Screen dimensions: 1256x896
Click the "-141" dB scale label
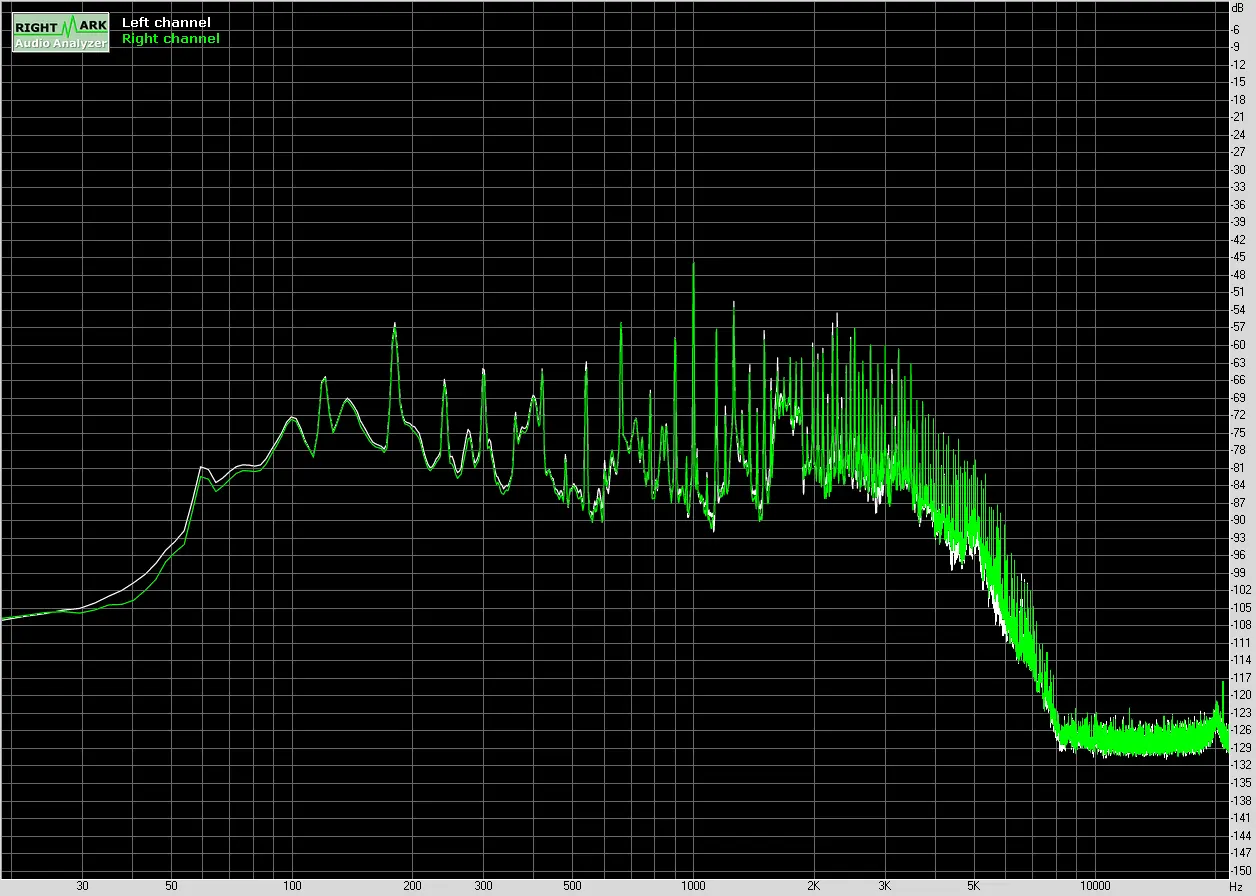click(x=1240, y=817)
